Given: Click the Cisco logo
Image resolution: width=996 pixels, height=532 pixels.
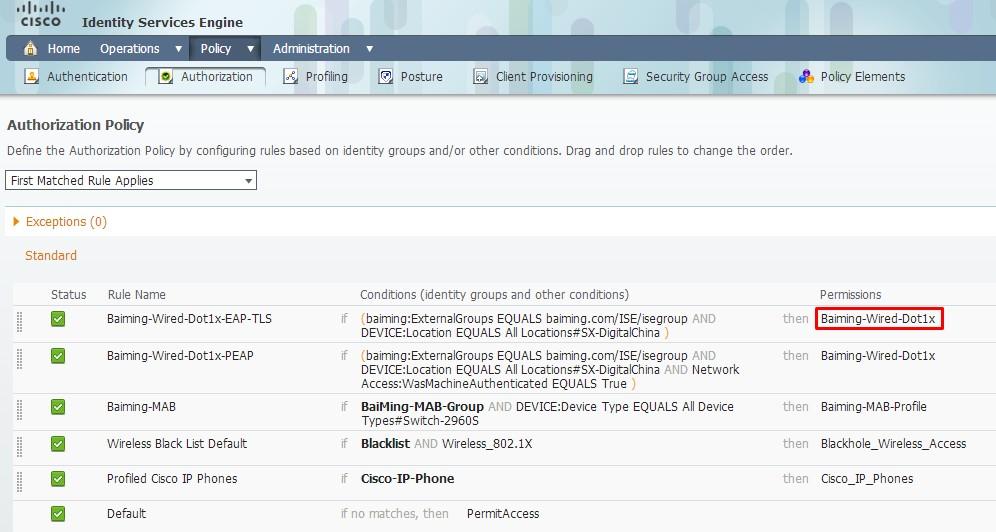Looking at the screenshot, I should click(x=40, y=15).
